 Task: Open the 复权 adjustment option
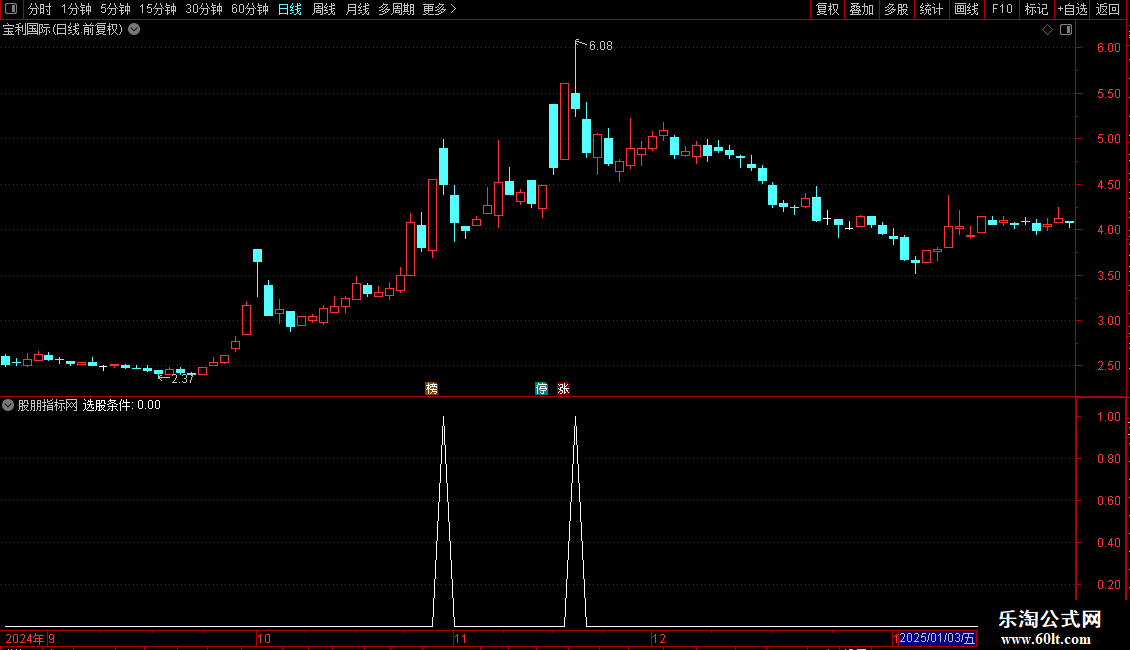click(x=827, y=9)
